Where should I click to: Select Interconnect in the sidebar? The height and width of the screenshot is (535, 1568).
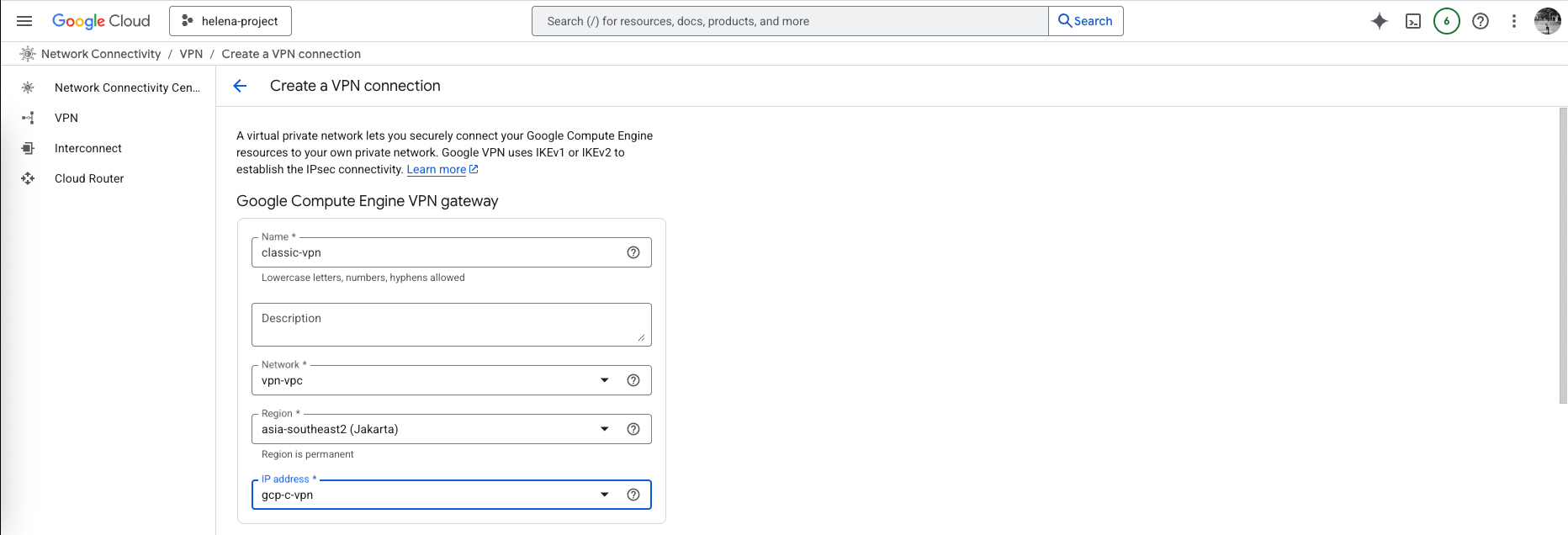click(88, 148)
